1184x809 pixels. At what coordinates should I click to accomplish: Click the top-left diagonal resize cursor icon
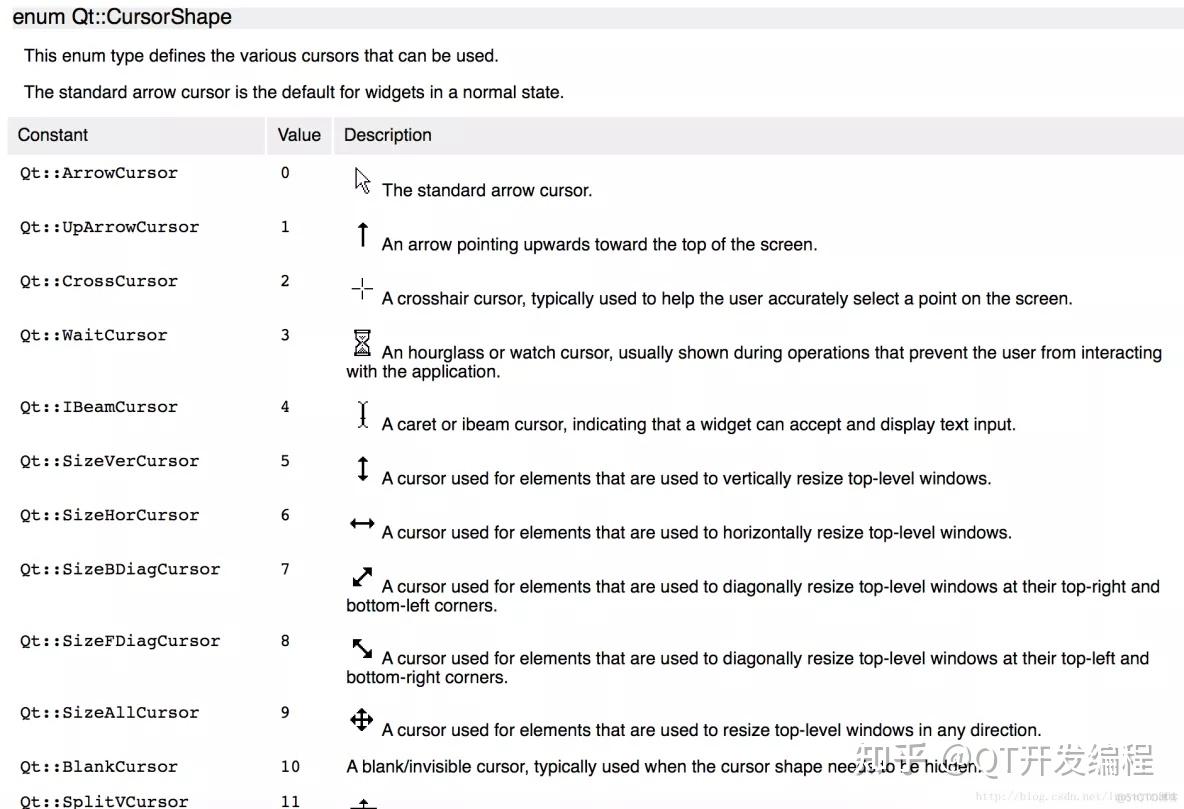362,649
